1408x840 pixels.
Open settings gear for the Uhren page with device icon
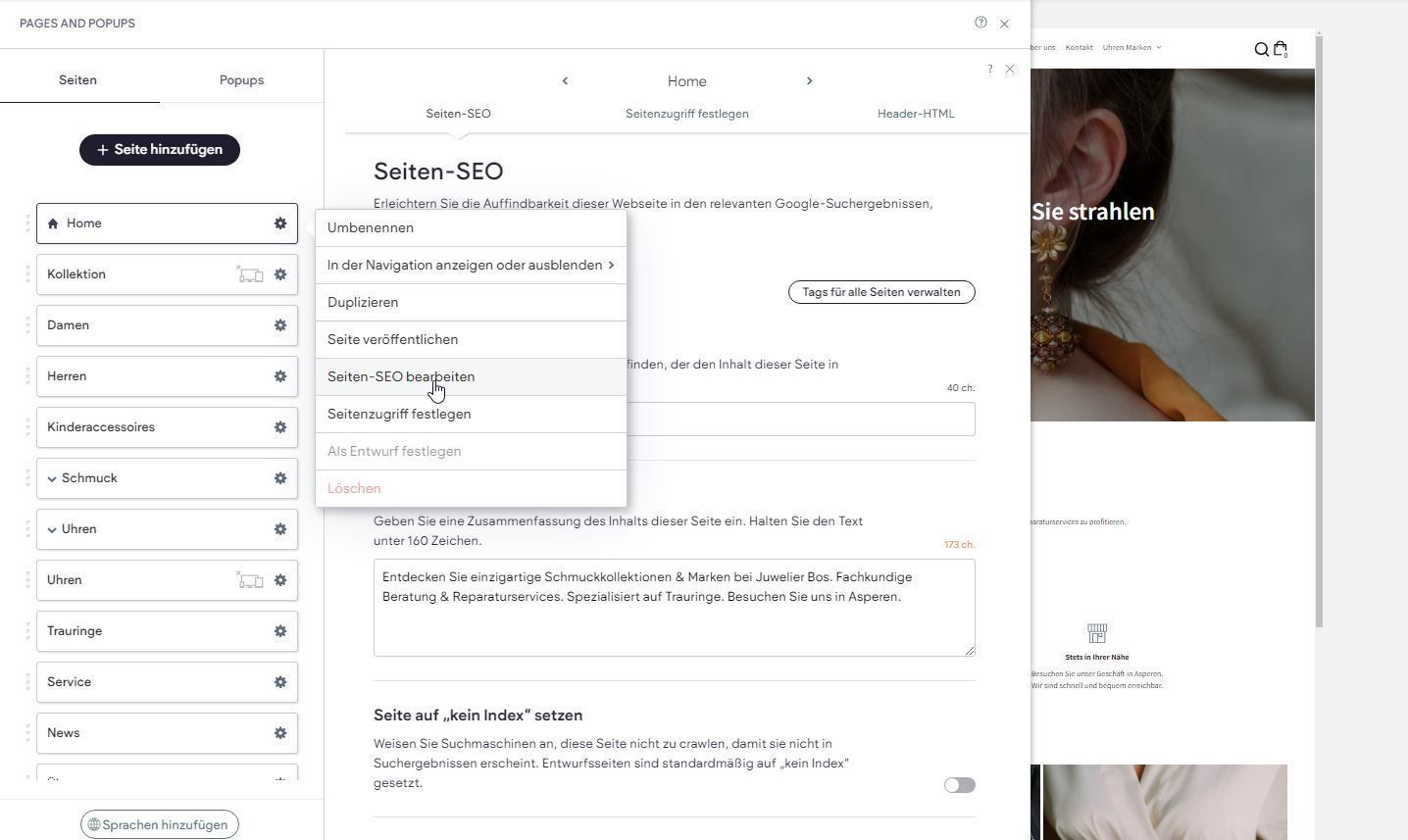pos(280,580)
